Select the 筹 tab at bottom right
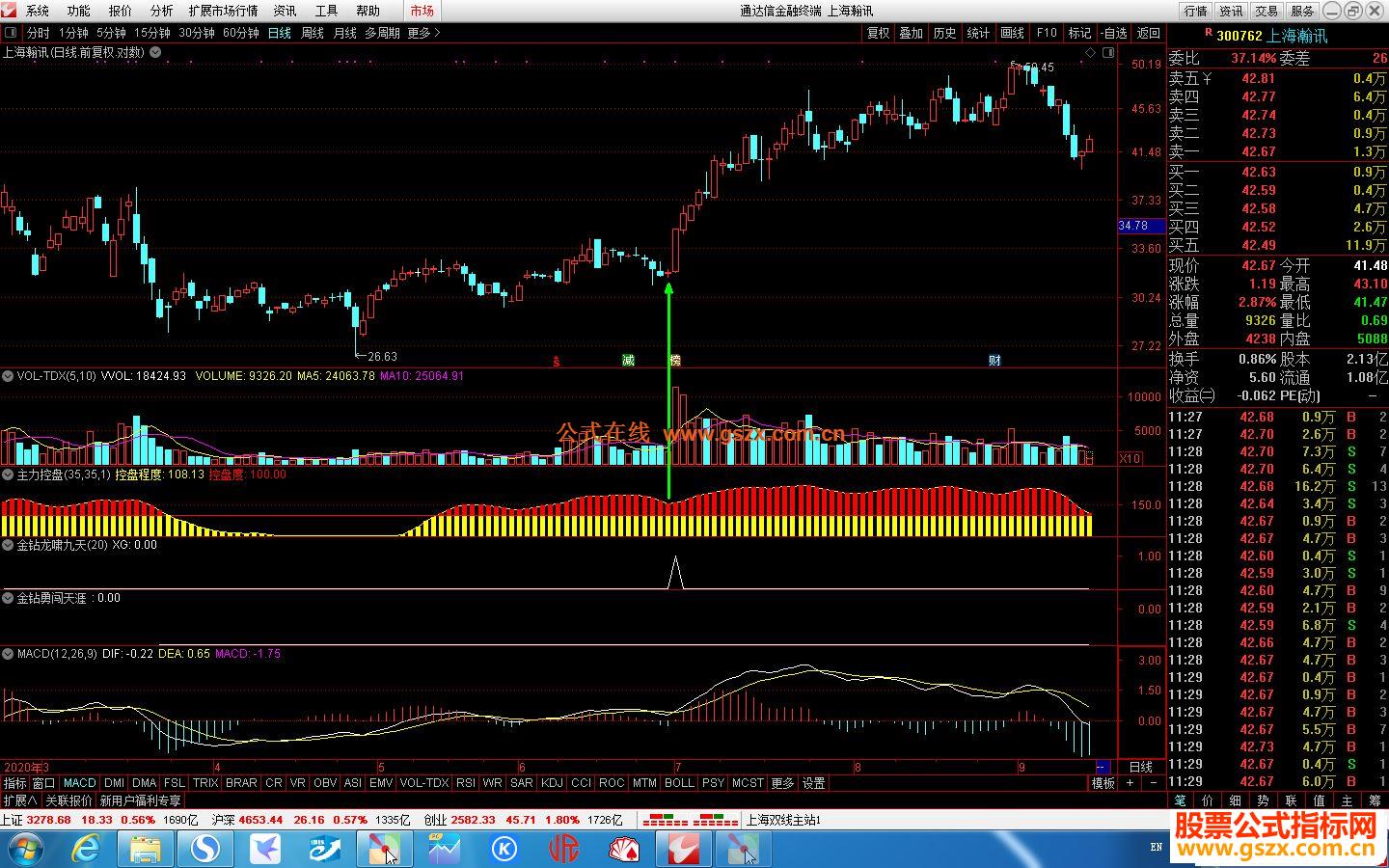Viewport: 1389px width, 868px height. [x=1375, y=800]
